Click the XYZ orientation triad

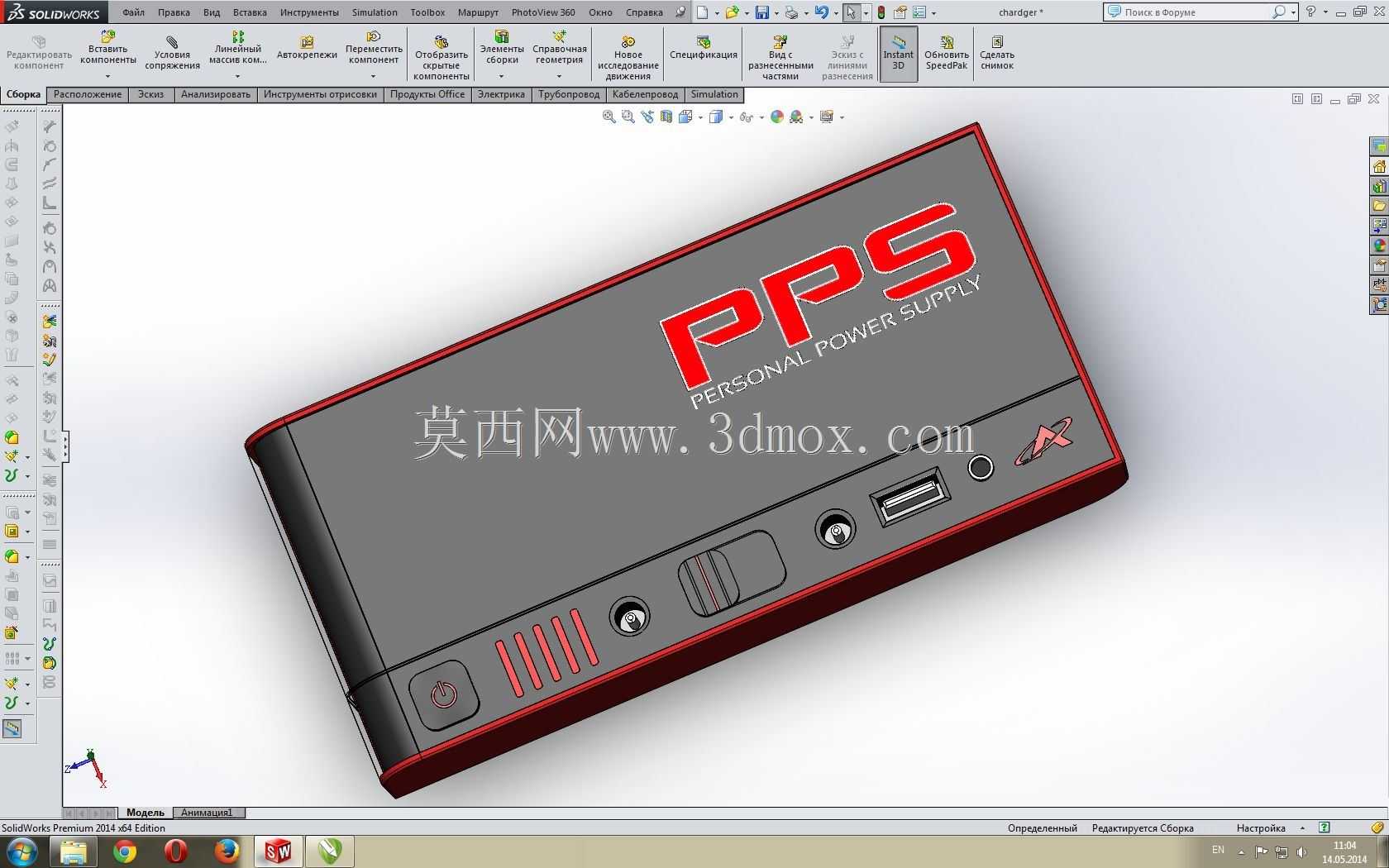coord(87,768)
